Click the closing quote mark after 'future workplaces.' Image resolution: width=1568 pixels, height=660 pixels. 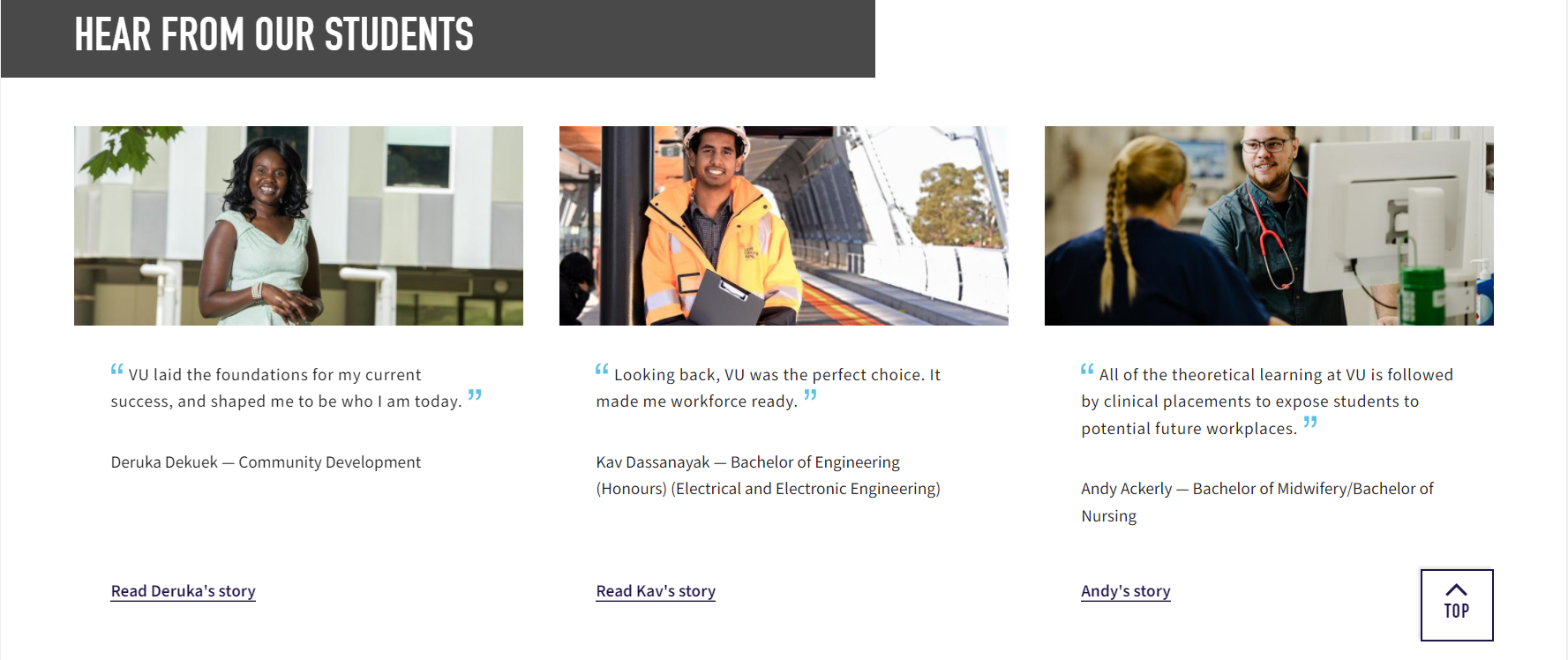1310,423
